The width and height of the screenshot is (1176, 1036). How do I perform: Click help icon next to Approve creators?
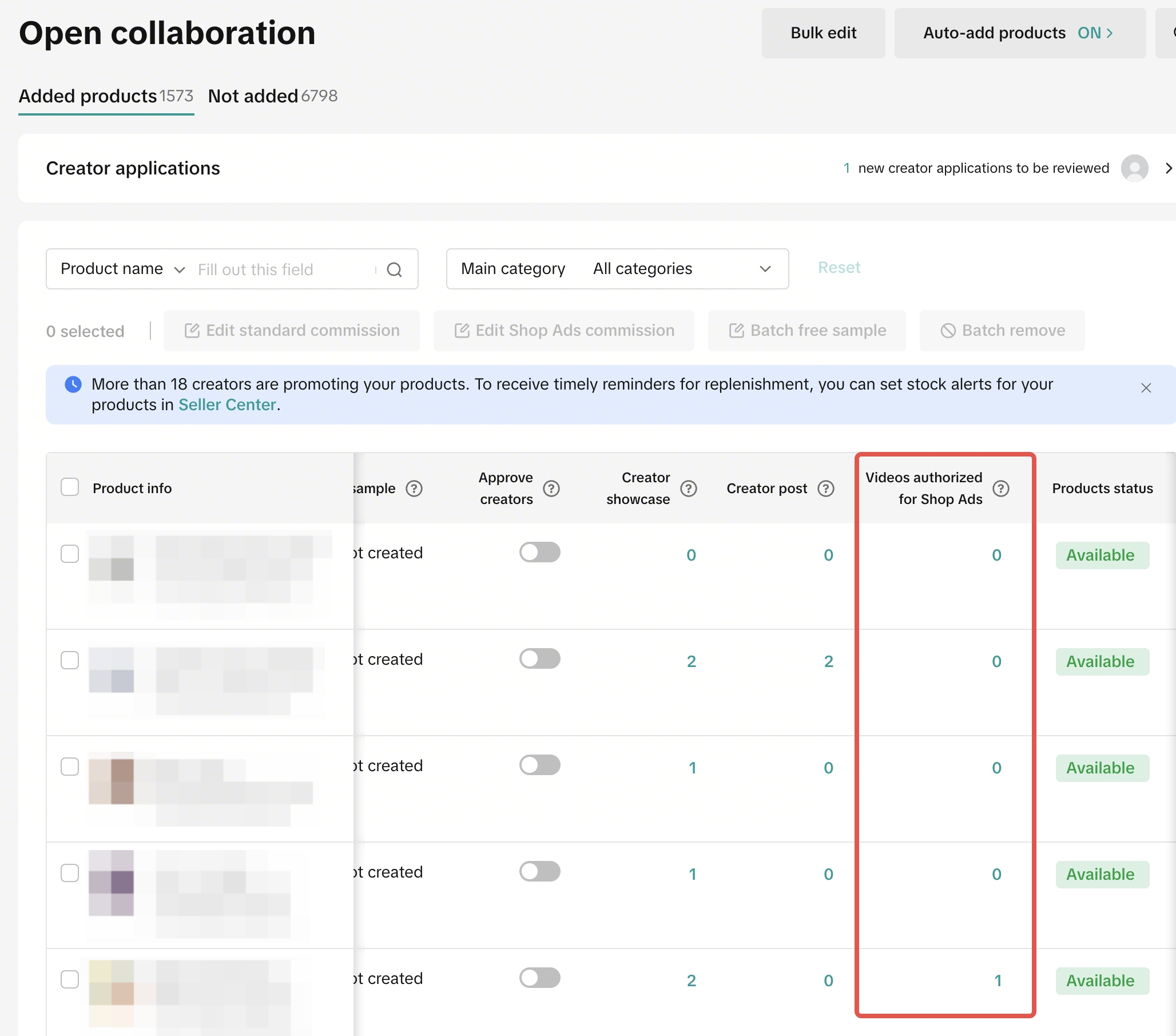pos(551,489)
